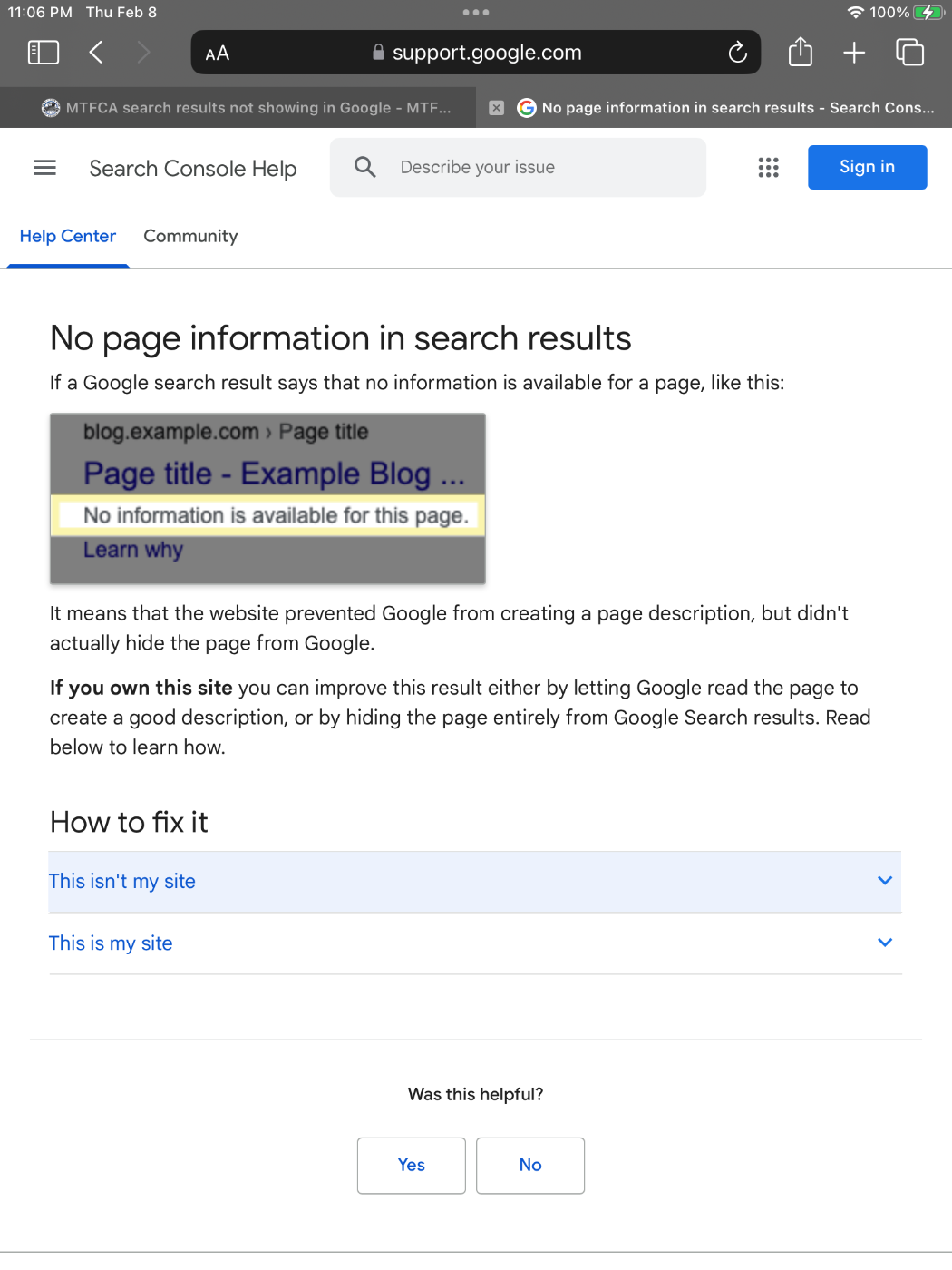Open a new tab with plus icon
The width and height of the screenshot is (952, 1270).
tap(854, 53)
